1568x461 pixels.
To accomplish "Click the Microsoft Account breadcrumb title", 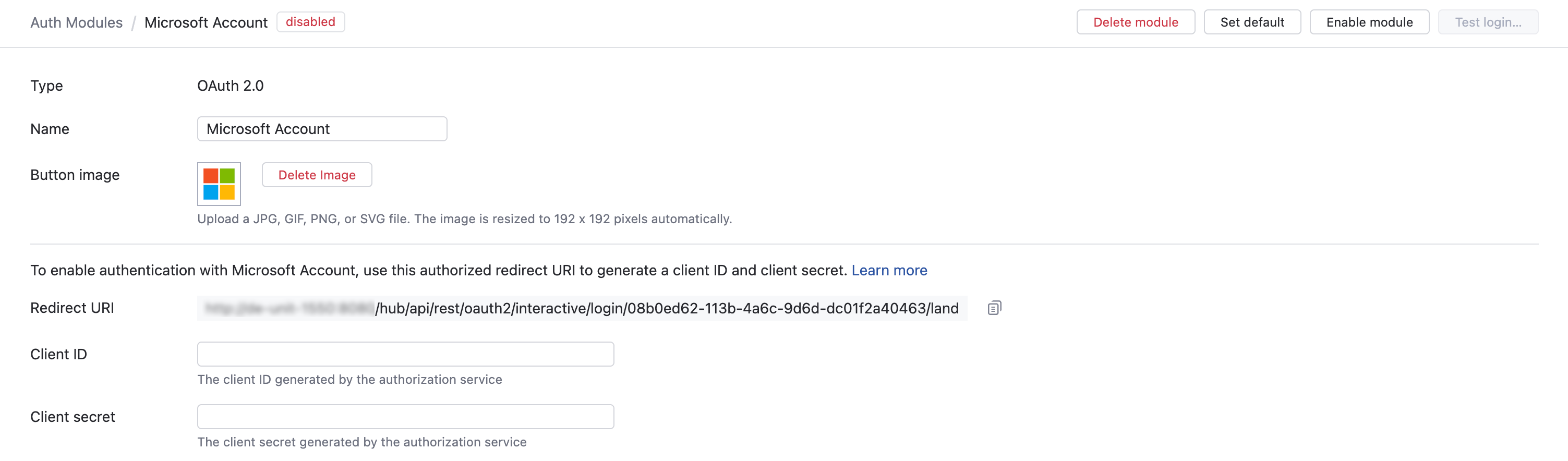I will coord(205,22).
